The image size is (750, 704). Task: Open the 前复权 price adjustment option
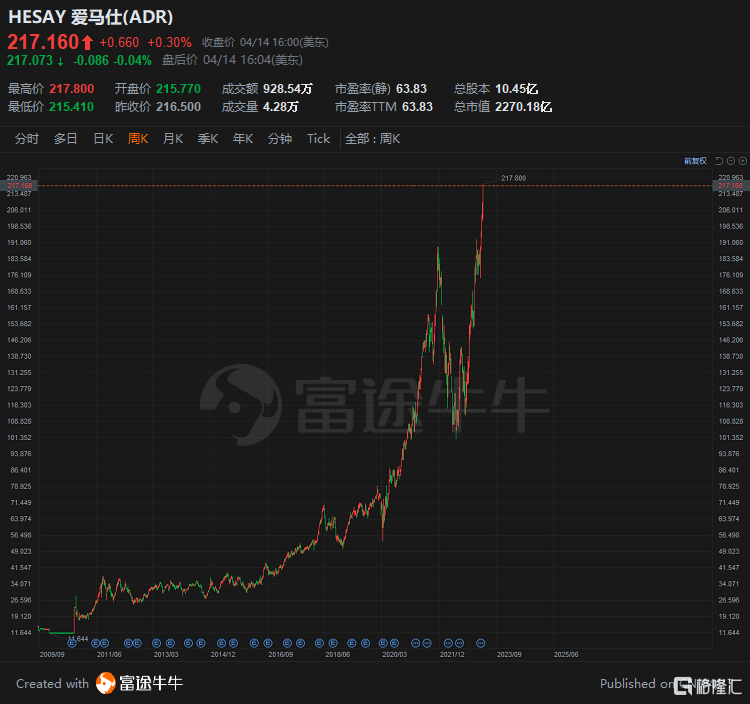[x=695, y=161]
